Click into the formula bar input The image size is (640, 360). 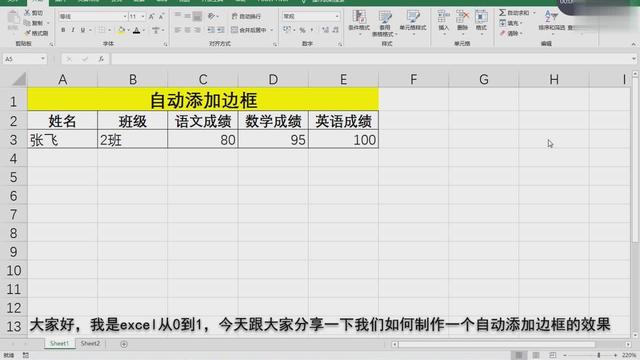371,59
